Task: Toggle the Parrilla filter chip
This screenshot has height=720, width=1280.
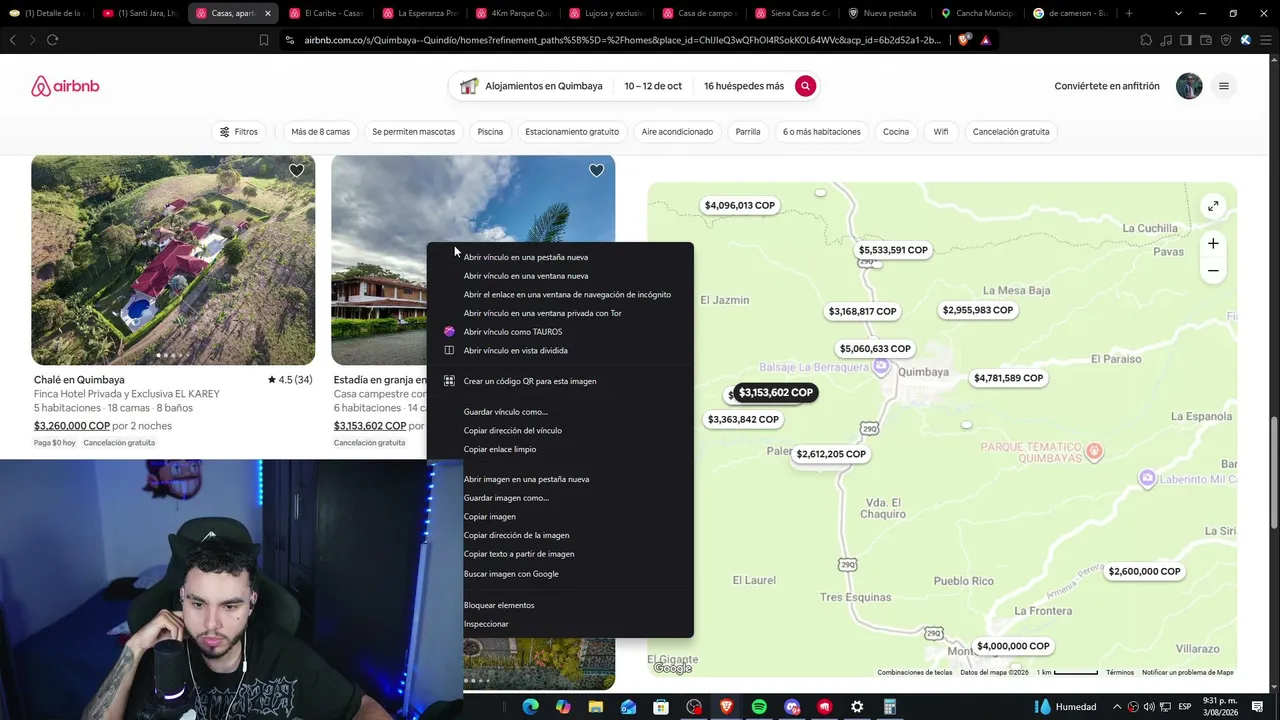Action: click(748, 132)
